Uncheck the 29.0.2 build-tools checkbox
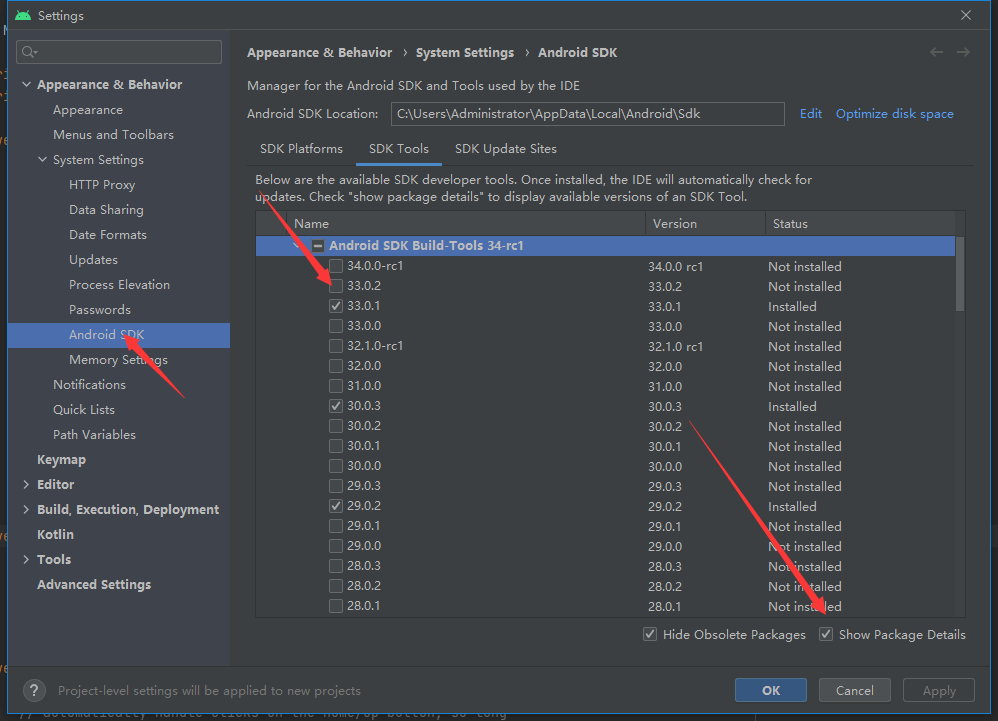The image size is (998, 721). click(336, 507)
